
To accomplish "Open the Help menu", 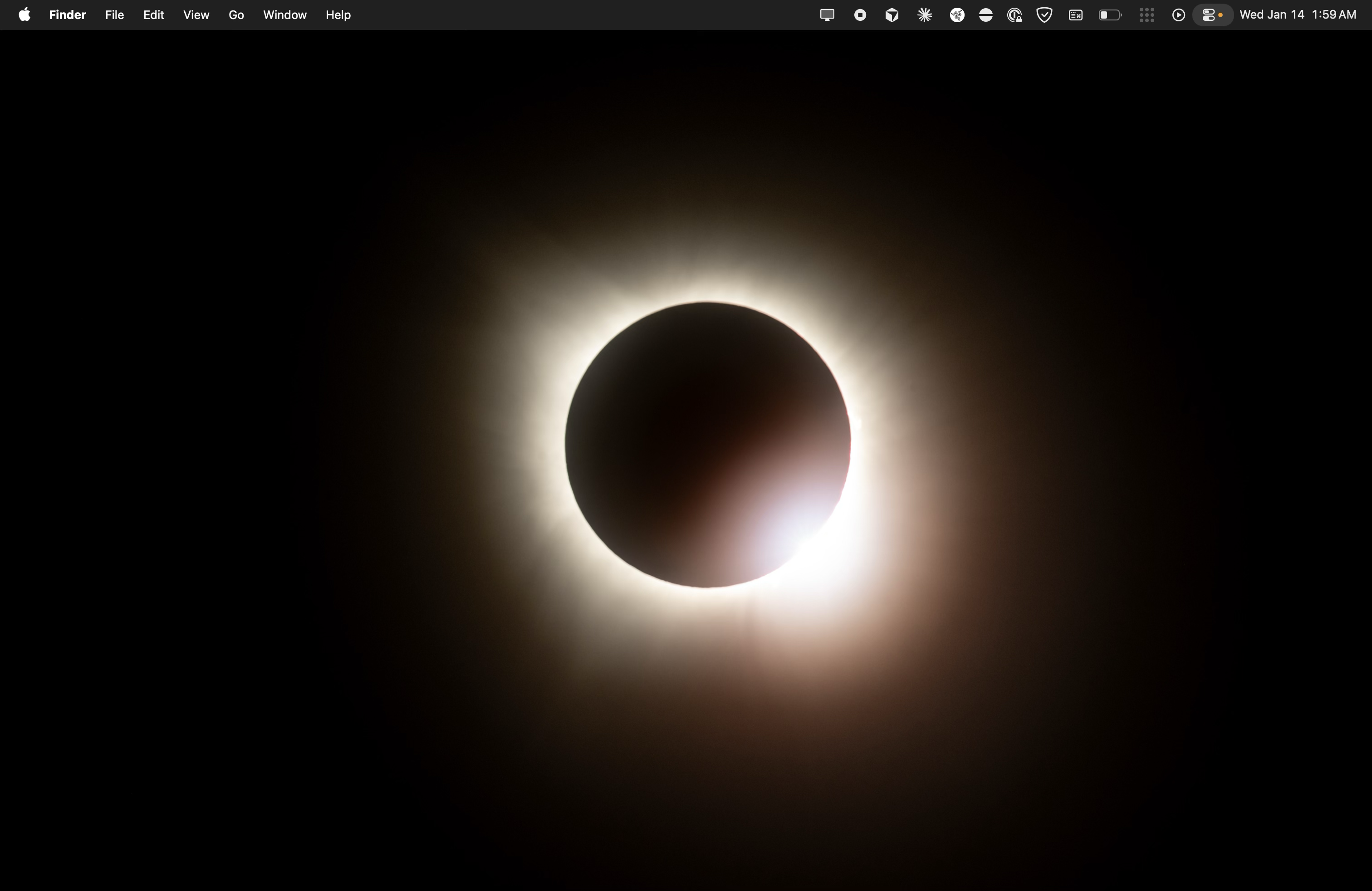I will (x=338, y=15).
